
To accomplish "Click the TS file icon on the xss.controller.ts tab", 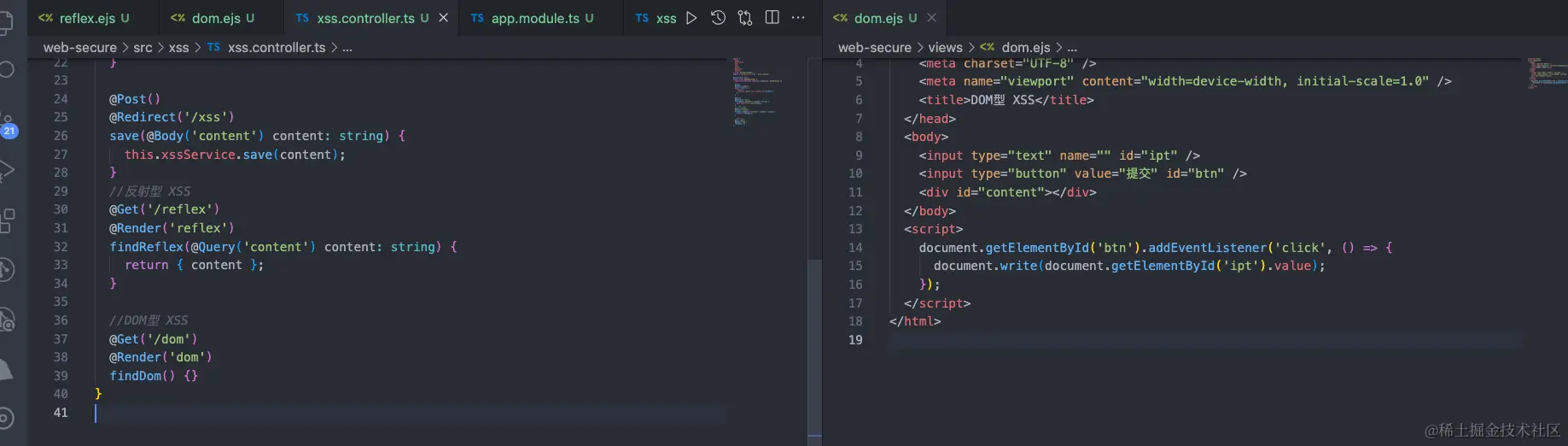I will pyautogui.click(x=302, y=18).
